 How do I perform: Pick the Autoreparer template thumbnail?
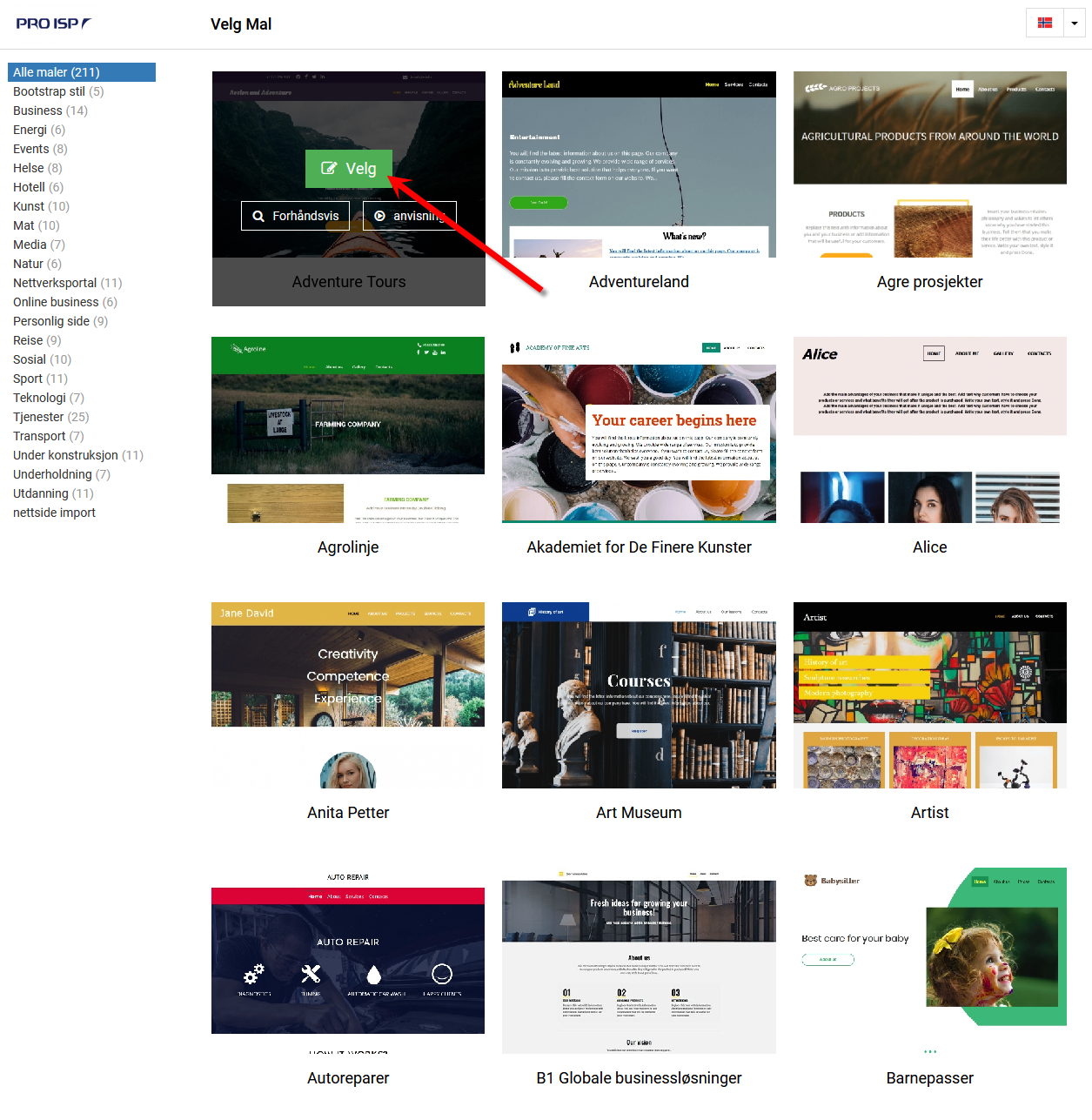(348, 961)
